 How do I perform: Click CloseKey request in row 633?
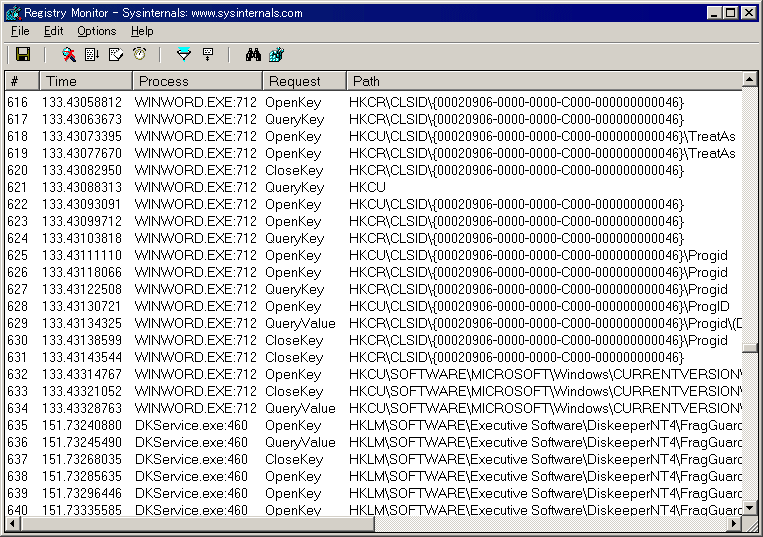(x=294, y=392)
